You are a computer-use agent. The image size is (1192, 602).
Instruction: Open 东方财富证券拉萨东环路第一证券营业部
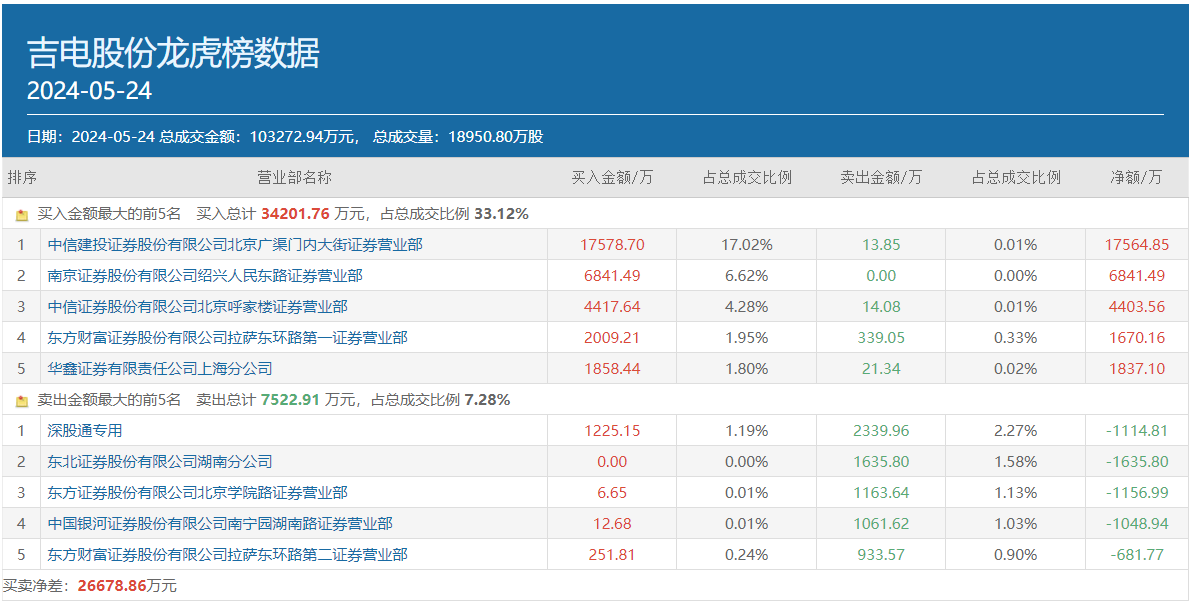pos(227,338)
